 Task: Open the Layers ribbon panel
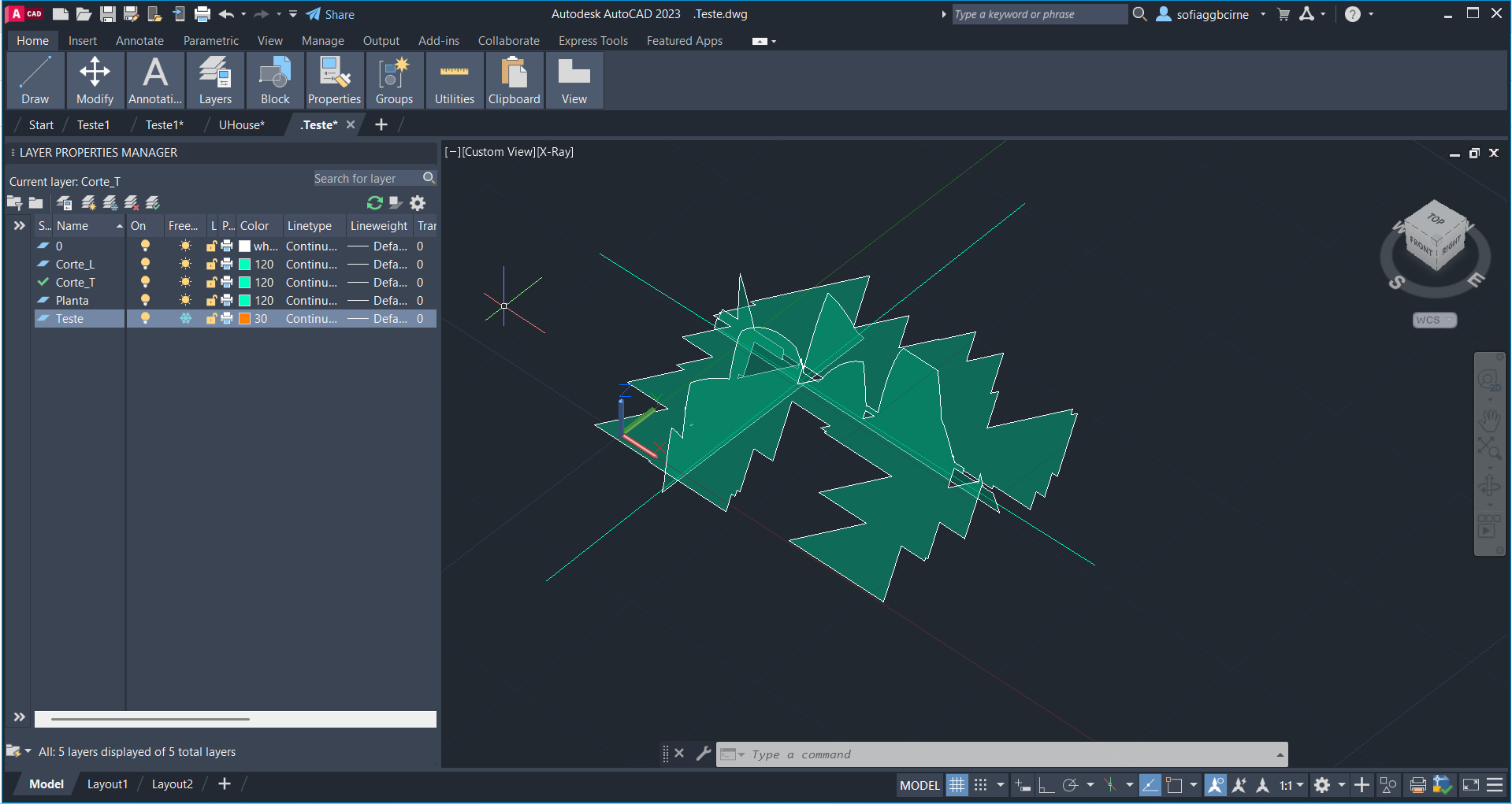tap(215, 80)
